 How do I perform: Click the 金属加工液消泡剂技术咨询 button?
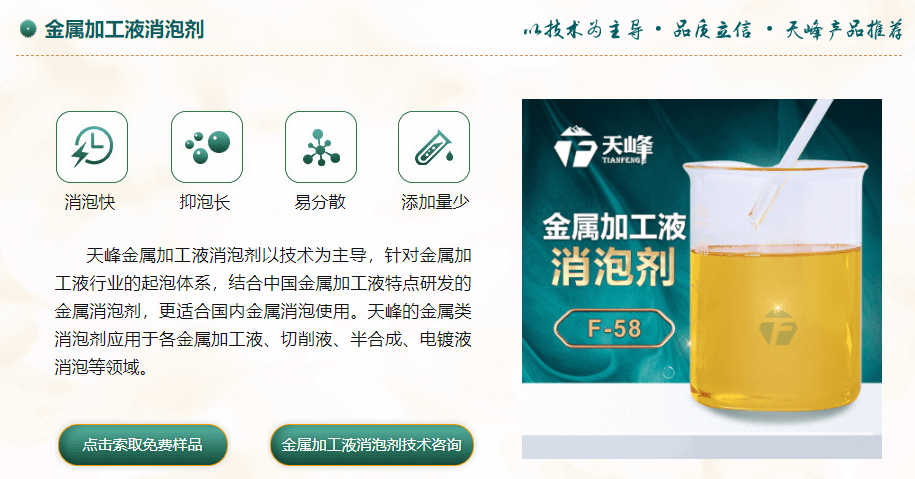[x=372, y=445]
